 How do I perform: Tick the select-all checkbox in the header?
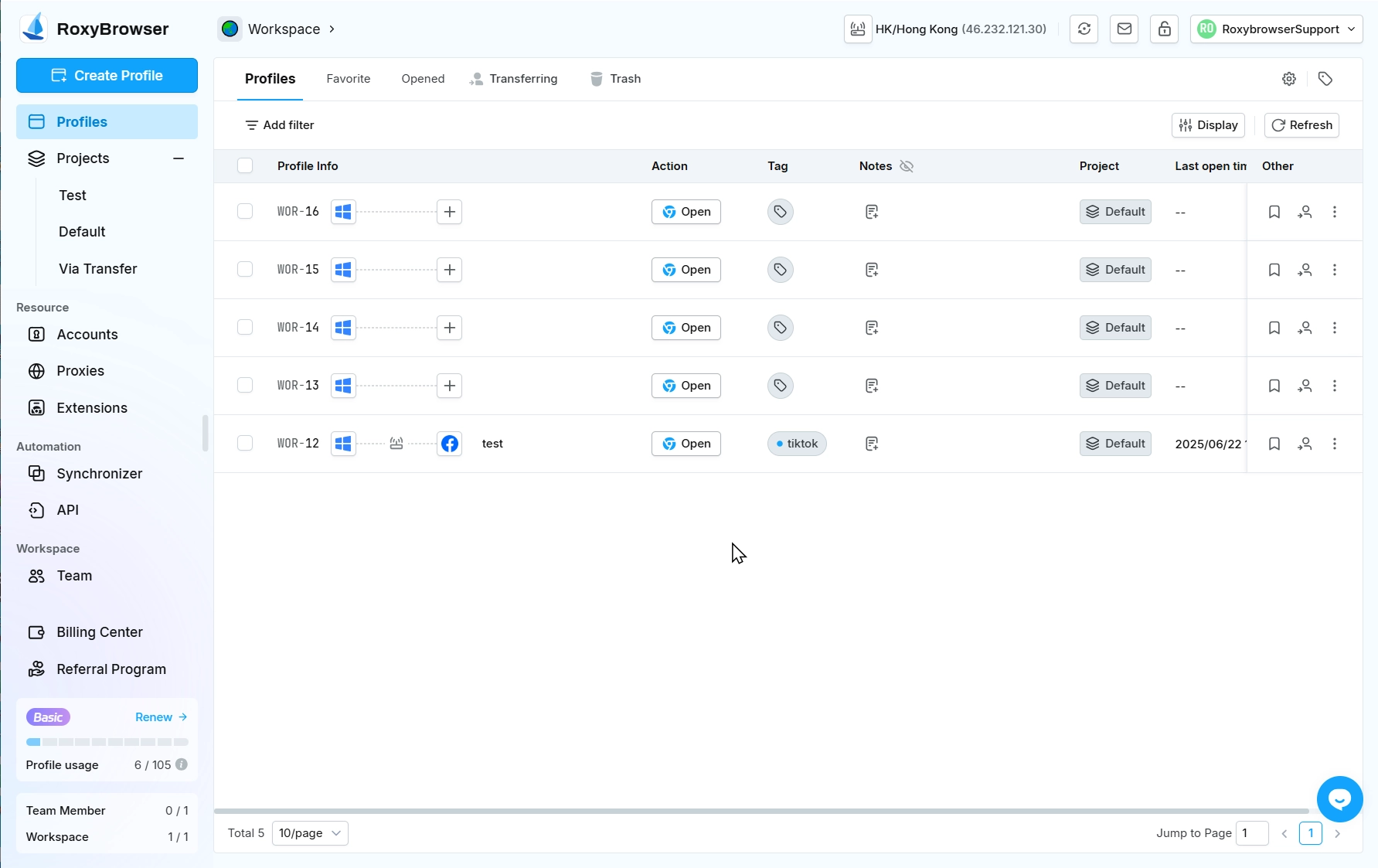pos(245,166)
